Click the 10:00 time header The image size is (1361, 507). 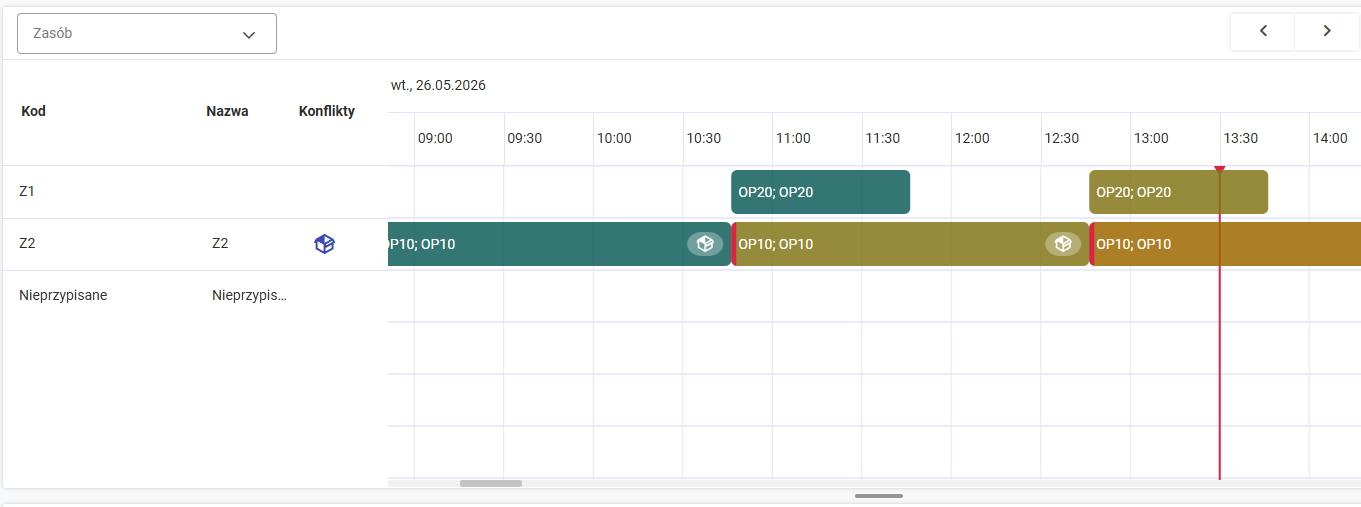click(x=614, y=138)
